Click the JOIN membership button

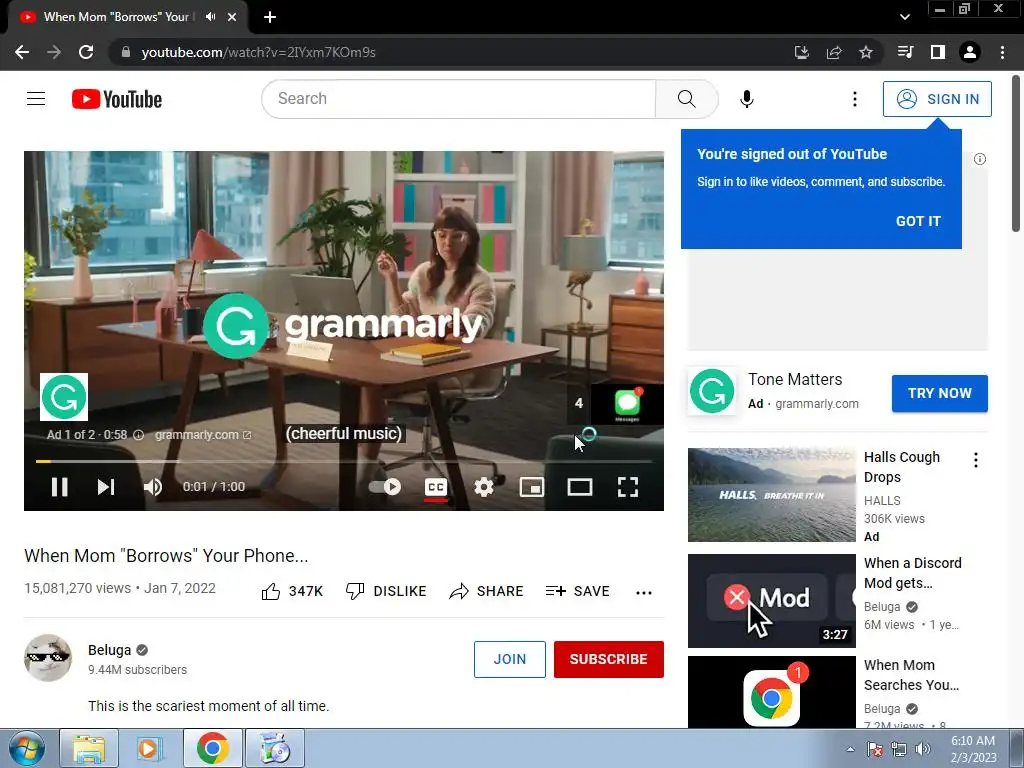coord(509,659)
